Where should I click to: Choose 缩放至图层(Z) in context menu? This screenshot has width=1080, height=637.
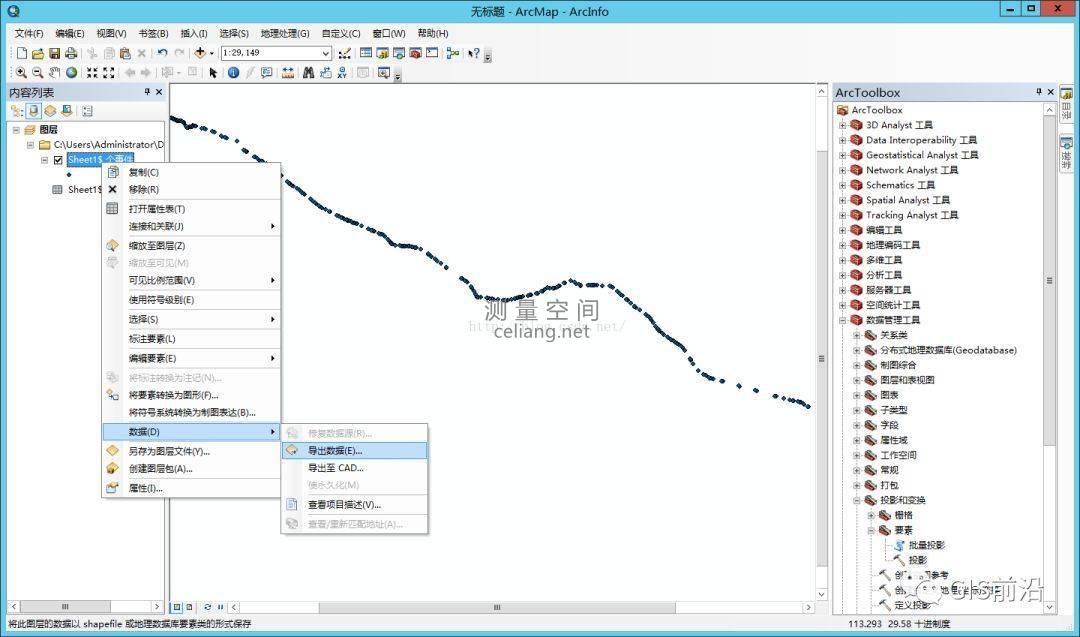click(x=191, y=246)
